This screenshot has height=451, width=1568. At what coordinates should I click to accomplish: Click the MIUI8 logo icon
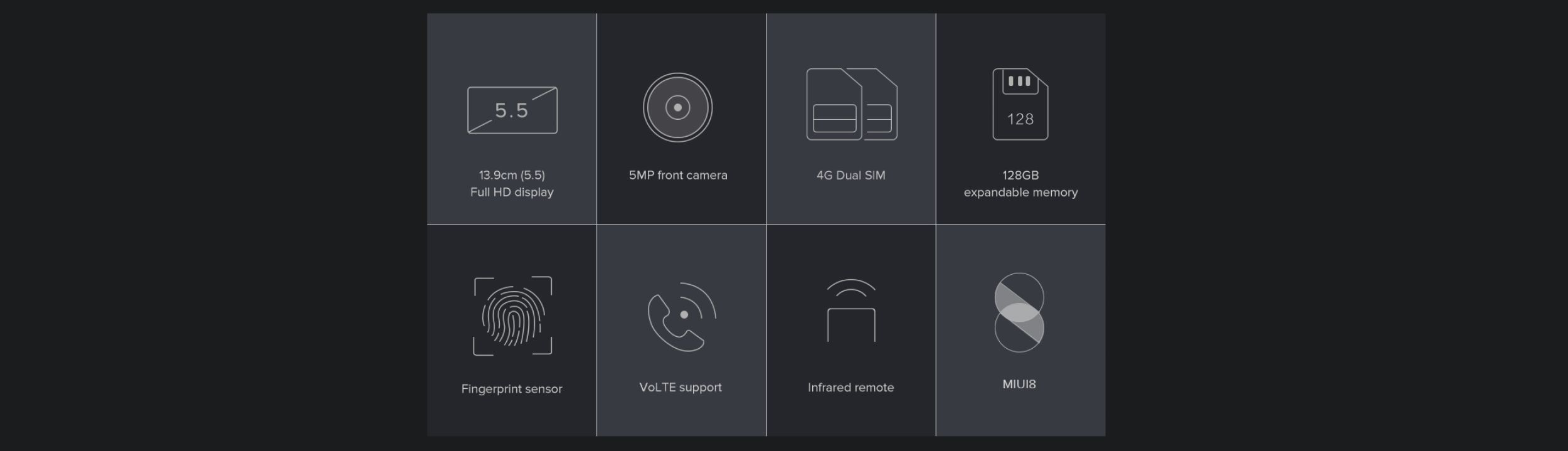pos(1019,312)
